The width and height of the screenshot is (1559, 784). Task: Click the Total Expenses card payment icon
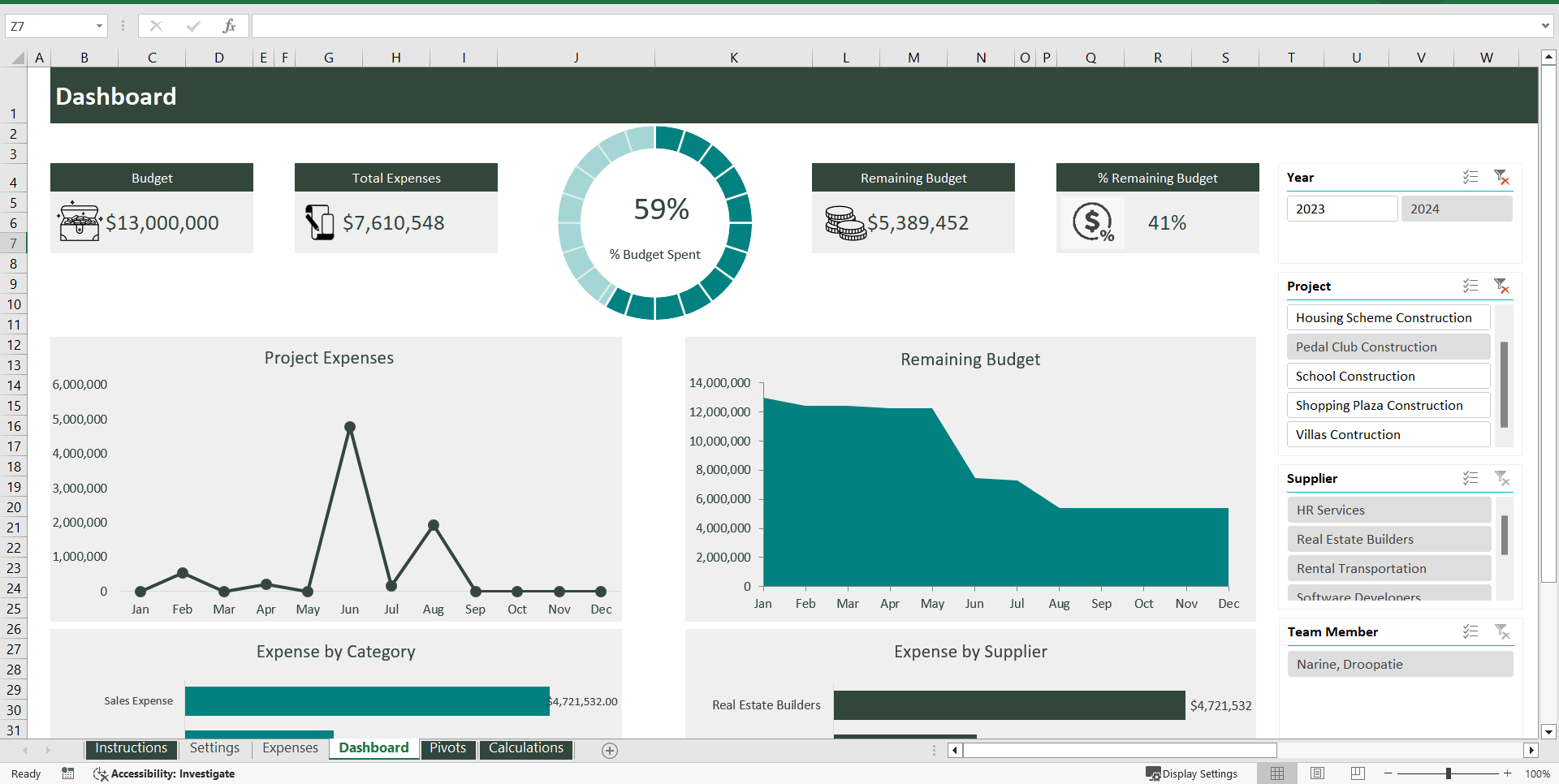(x=319, y=222)
